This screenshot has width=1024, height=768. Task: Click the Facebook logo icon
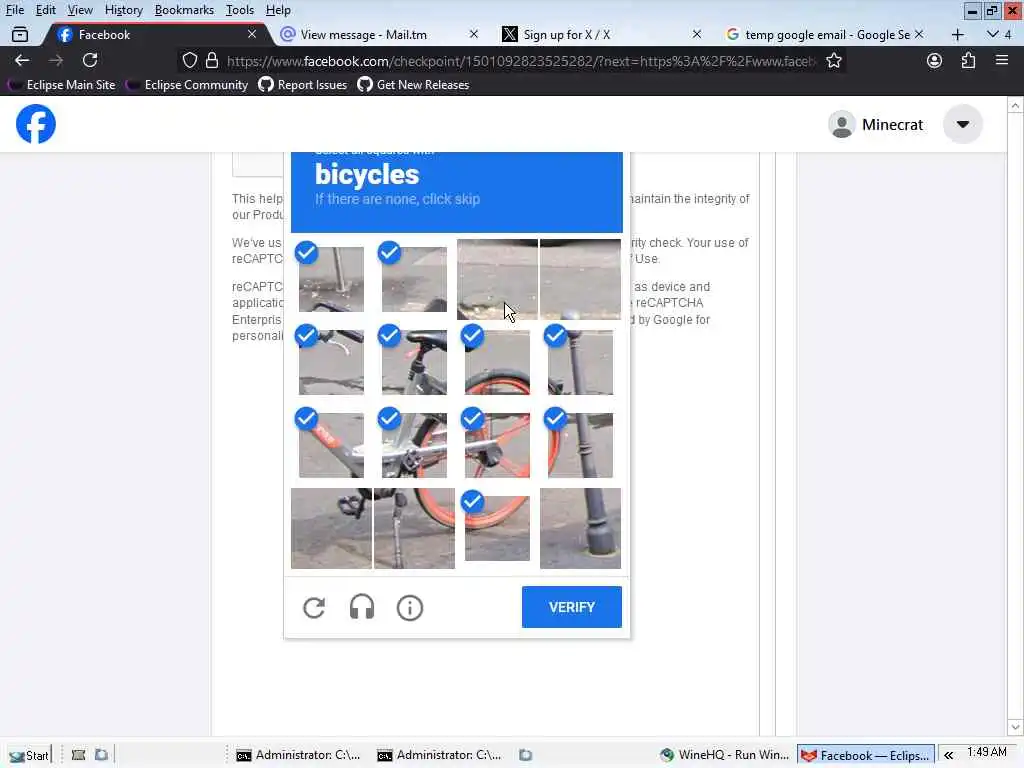point(36,124)
